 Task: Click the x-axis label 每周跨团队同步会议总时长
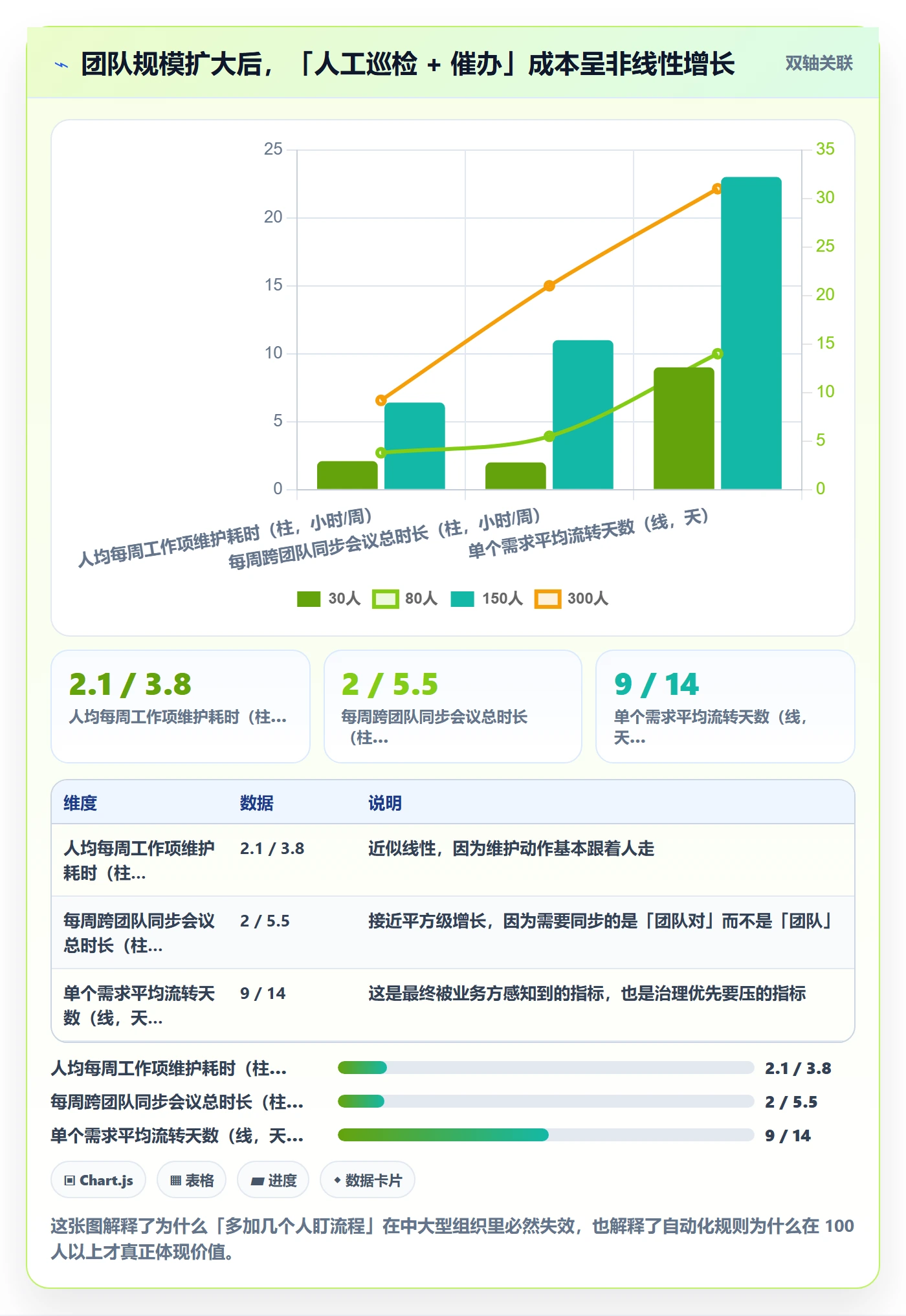coord(384,540)
